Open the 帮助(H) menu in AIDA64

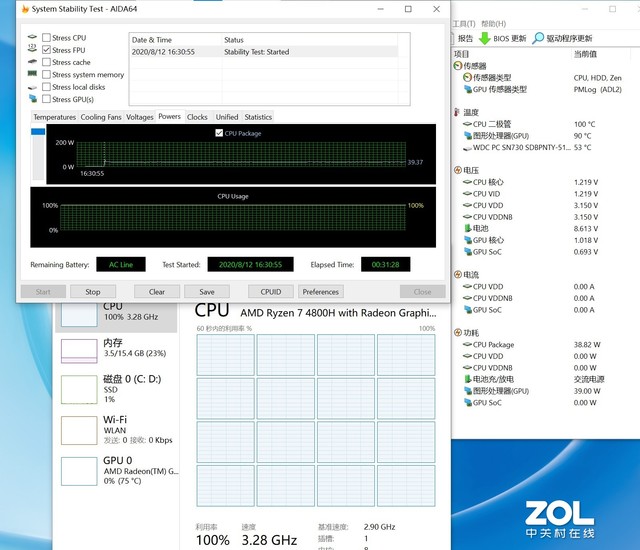tap(493, 24)
